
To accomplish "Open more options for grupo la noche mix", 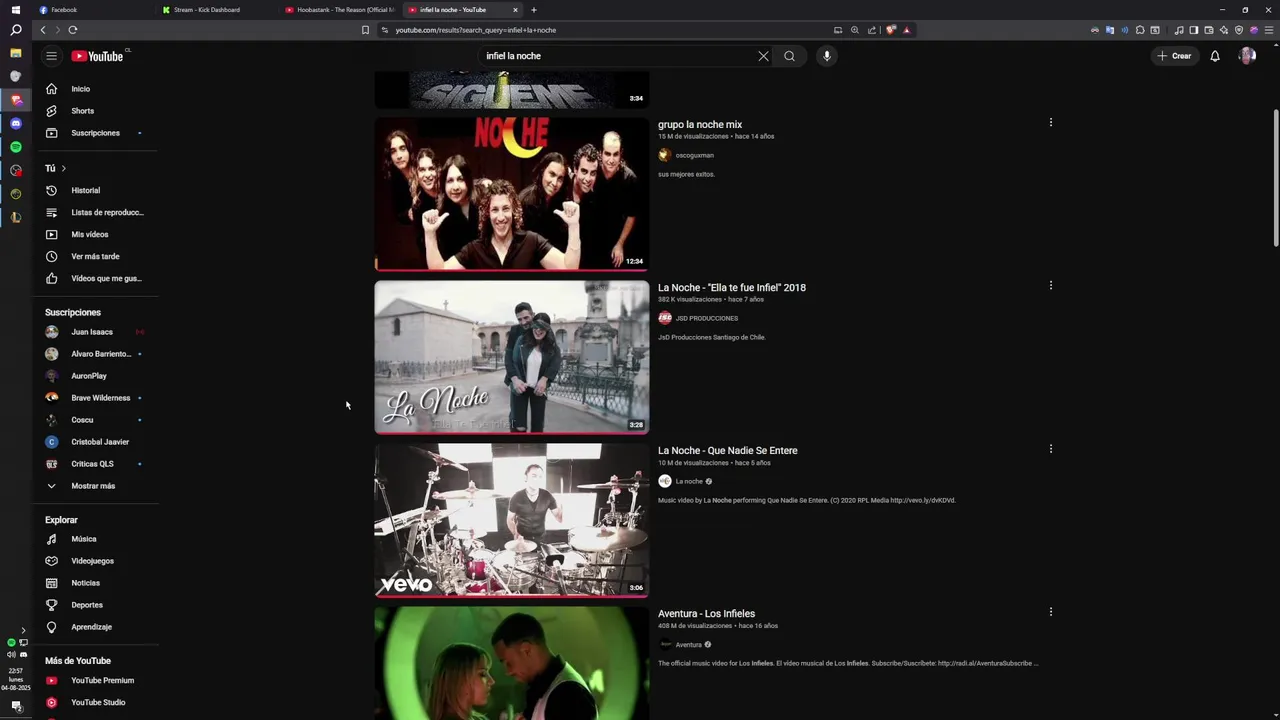I will (x=1050, y=122).
